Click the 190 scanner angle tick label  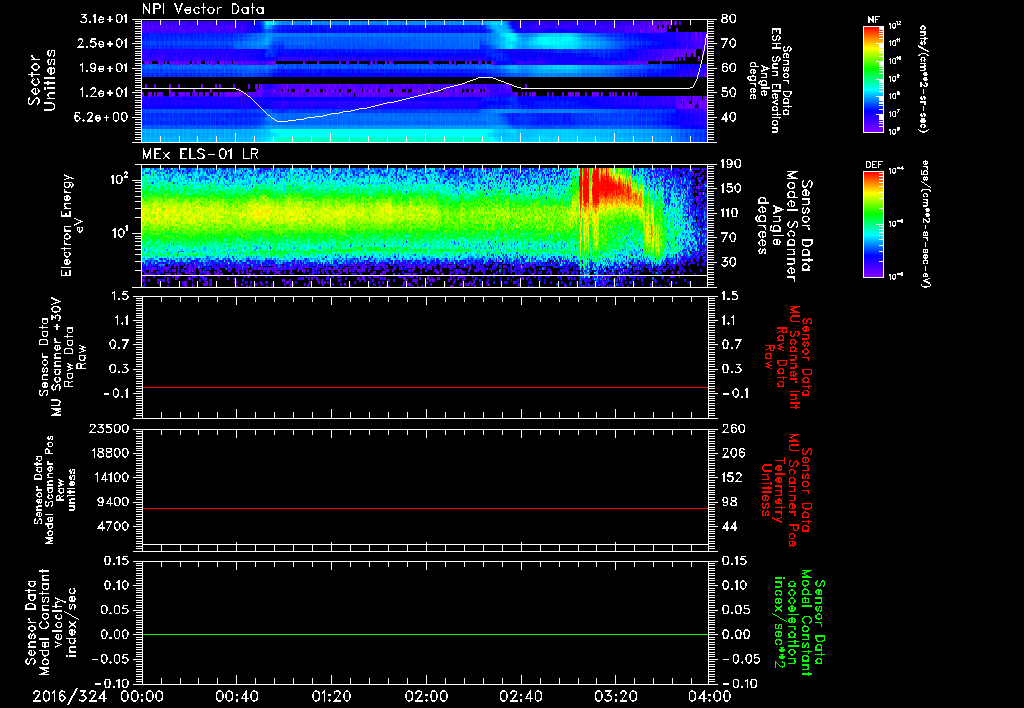(x=731, y=164)
